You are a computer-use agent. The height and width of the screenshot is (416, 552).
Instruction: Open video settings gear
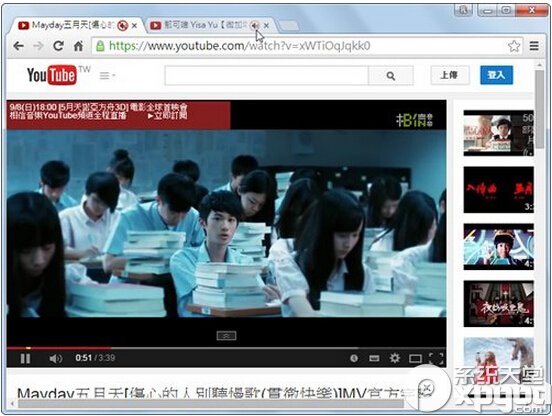[395, 358]
